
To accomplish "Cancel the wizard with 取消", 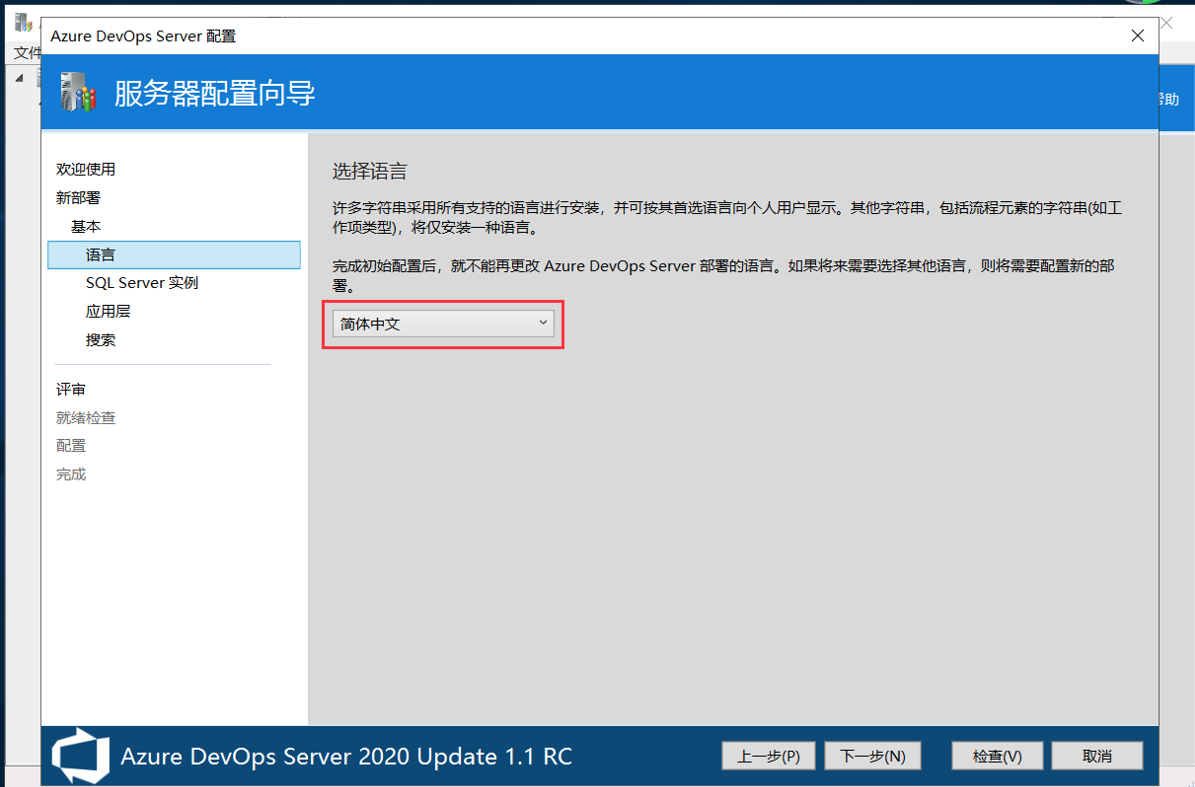I will (x=1097, y=756).
